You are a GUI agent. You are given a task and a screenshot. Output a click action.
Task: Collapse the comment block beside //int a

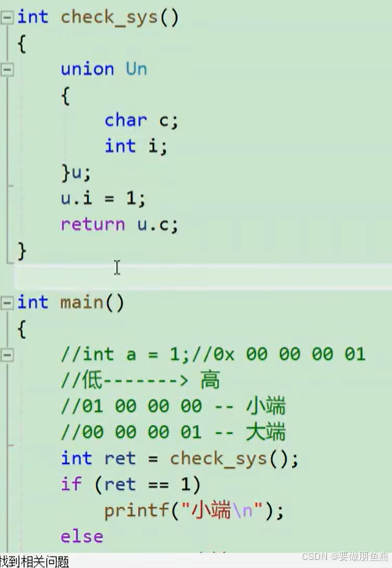point(7,355)
